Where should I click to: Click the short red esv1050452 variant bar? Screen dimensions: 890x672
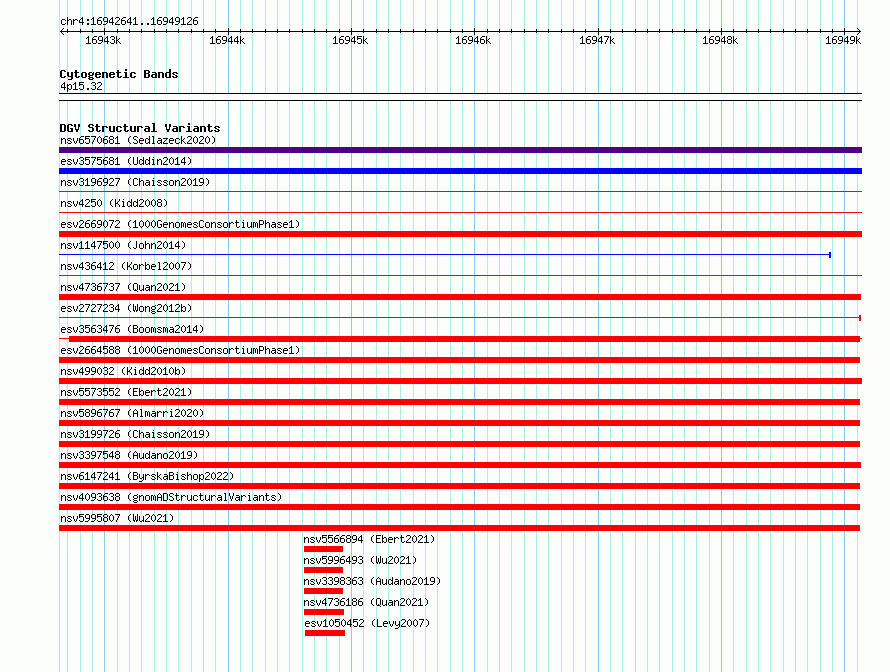(325, 633)
